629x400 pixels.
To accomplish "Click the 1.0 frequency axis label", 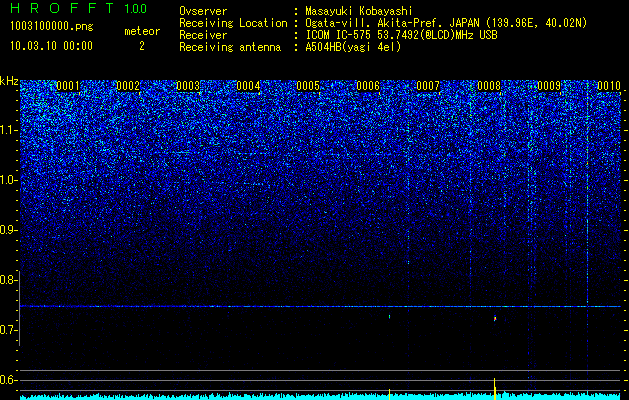I will [9, 180].
